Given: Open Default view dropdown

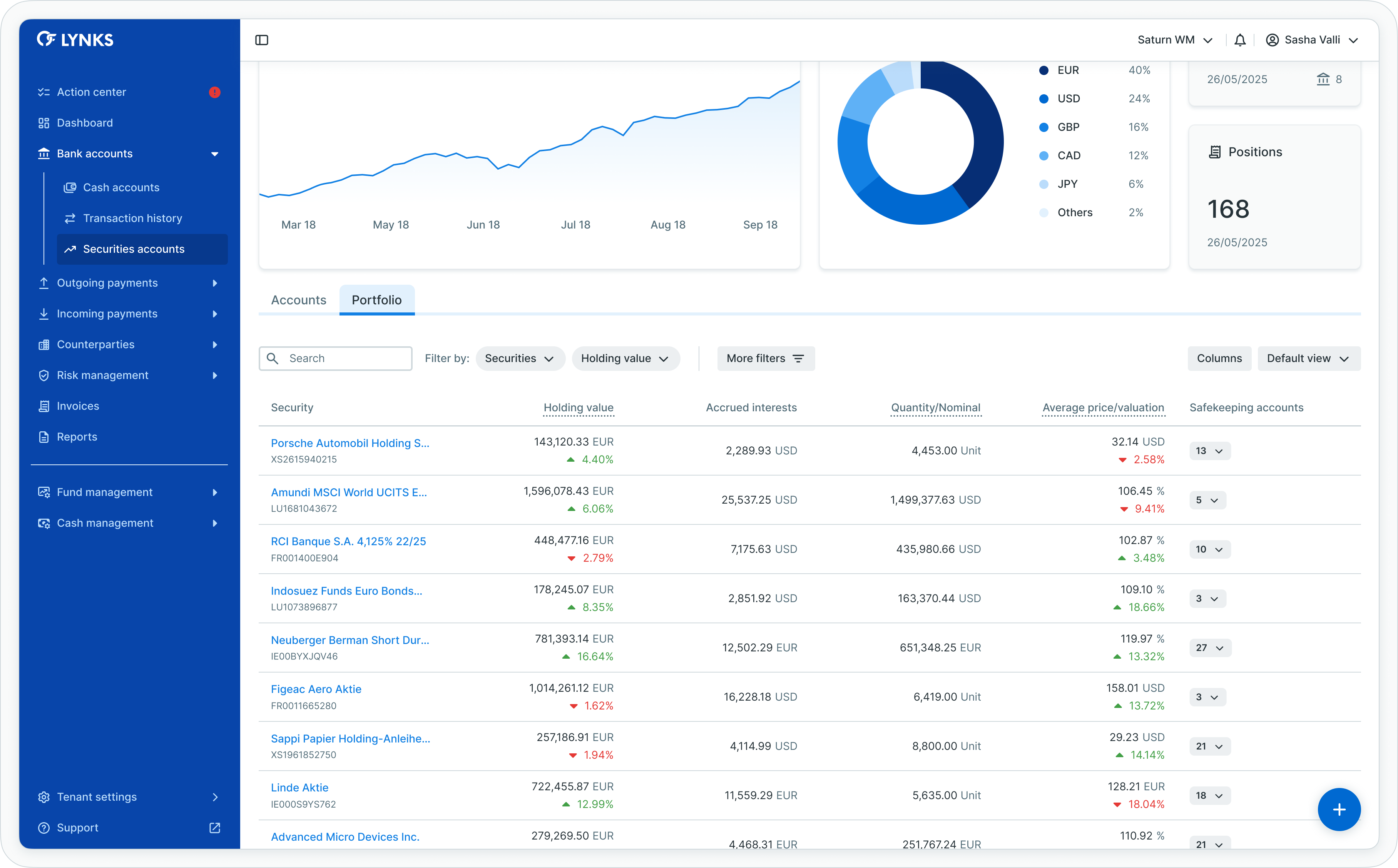Looking at the screenshot, I should [1308, 358].
